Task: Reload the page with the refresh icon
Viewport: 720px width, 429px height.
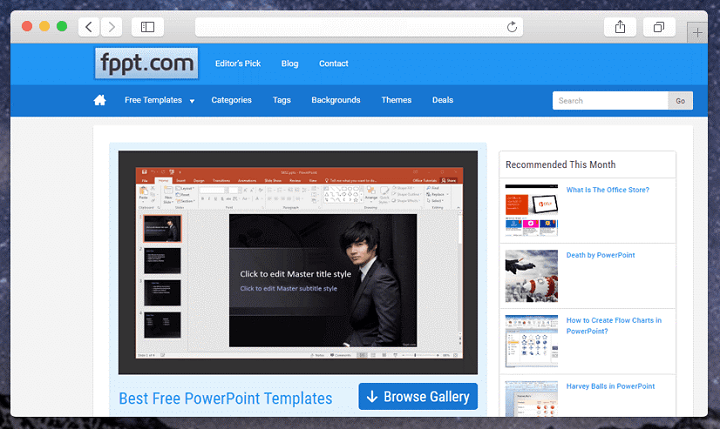Action: click(x=512, y=27)
